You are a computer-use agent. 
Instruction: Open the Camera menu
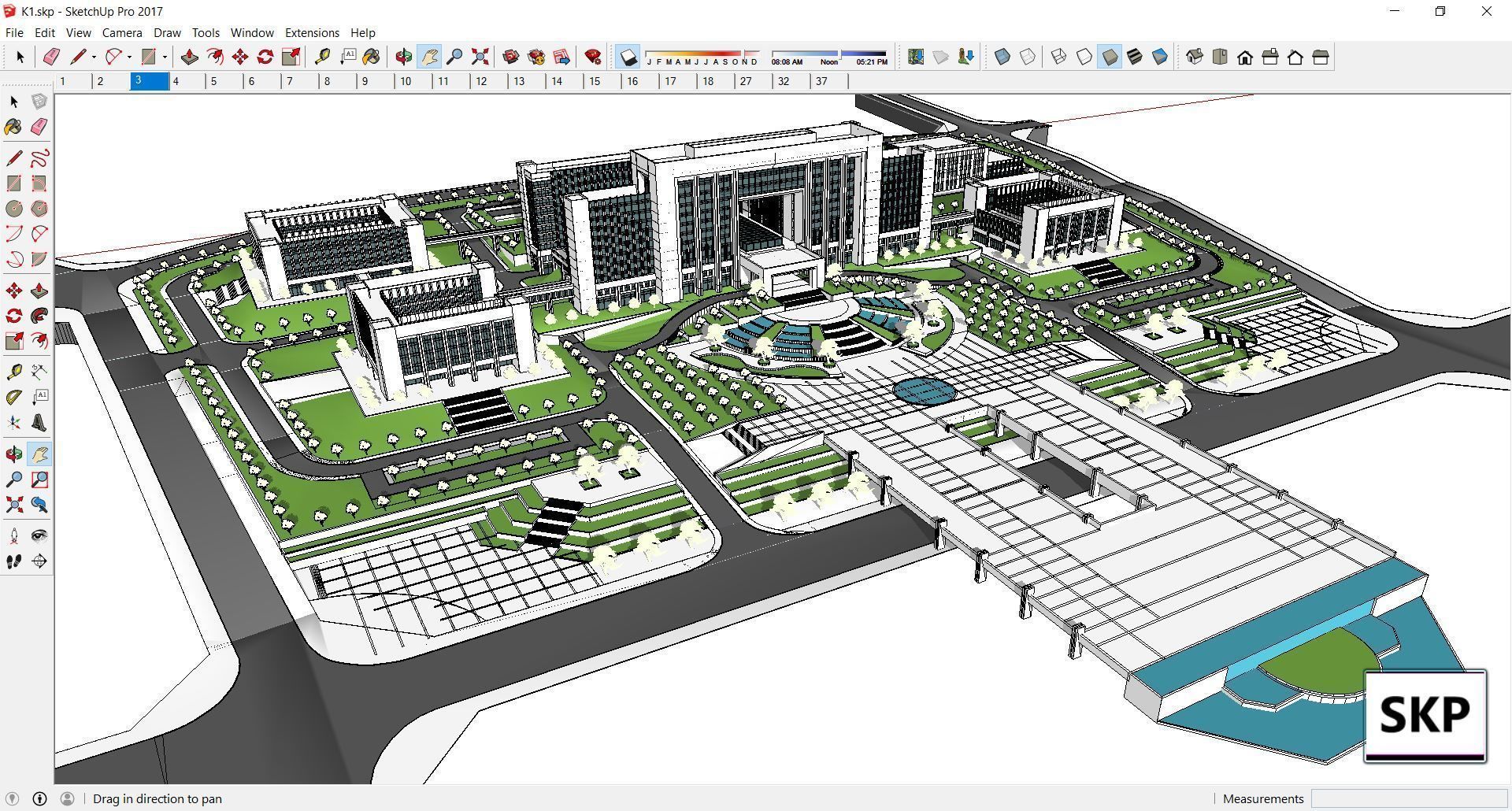coord(122,32)
